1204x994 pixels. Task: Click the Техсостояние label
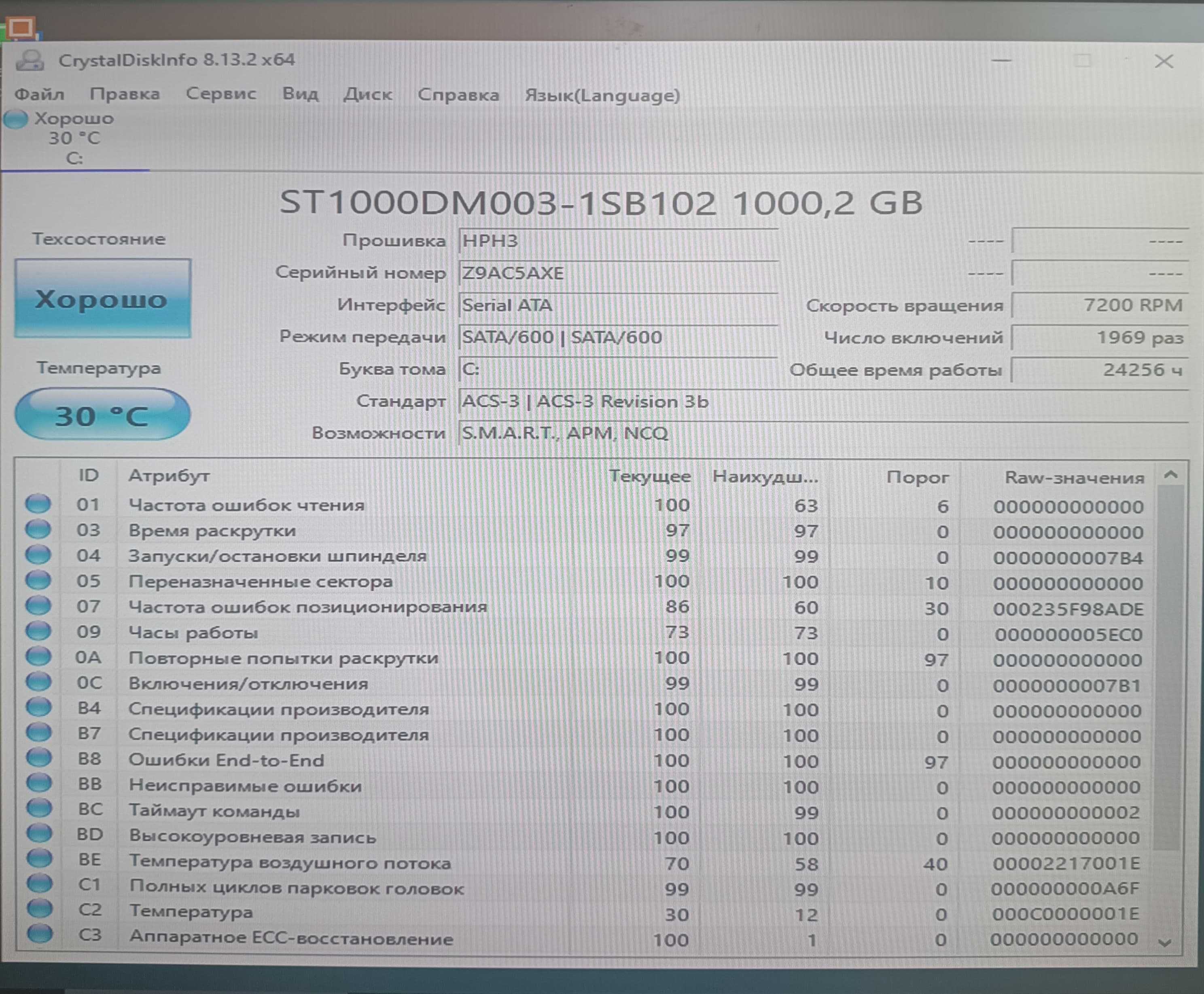coord(99,239)
